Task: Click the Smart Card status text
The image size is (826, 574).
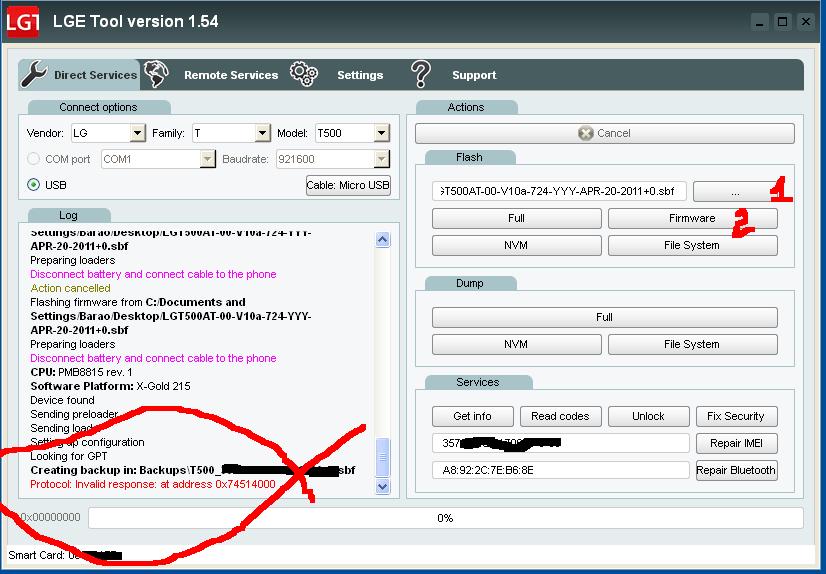Action: tap(65, 555)
